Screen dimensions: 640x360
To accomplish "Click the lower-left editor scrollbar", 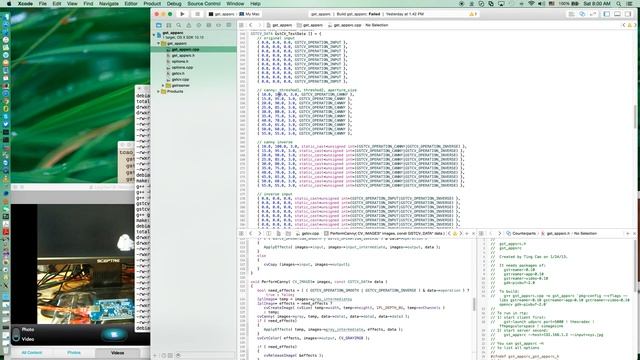I will pyautogui.click(x=474, y=304).
